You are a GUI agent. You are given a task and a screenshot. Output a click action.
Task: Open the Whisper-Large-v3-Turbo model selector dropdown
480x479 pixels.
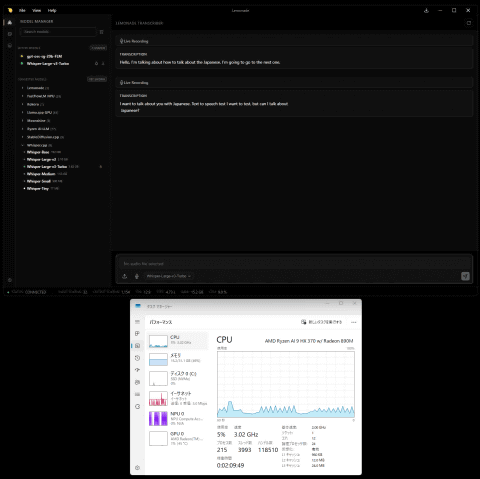click(169, 276)
